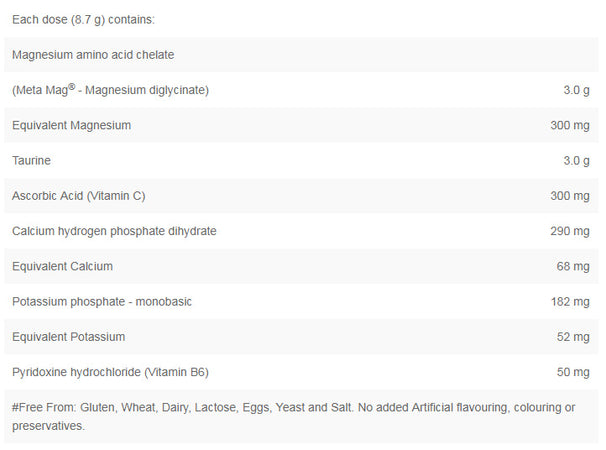The height and width of the screenshot is (450, 606).
Task: Click the Ascorbic Acid (Vitamin C) label
Action: (x=85, y=196)
